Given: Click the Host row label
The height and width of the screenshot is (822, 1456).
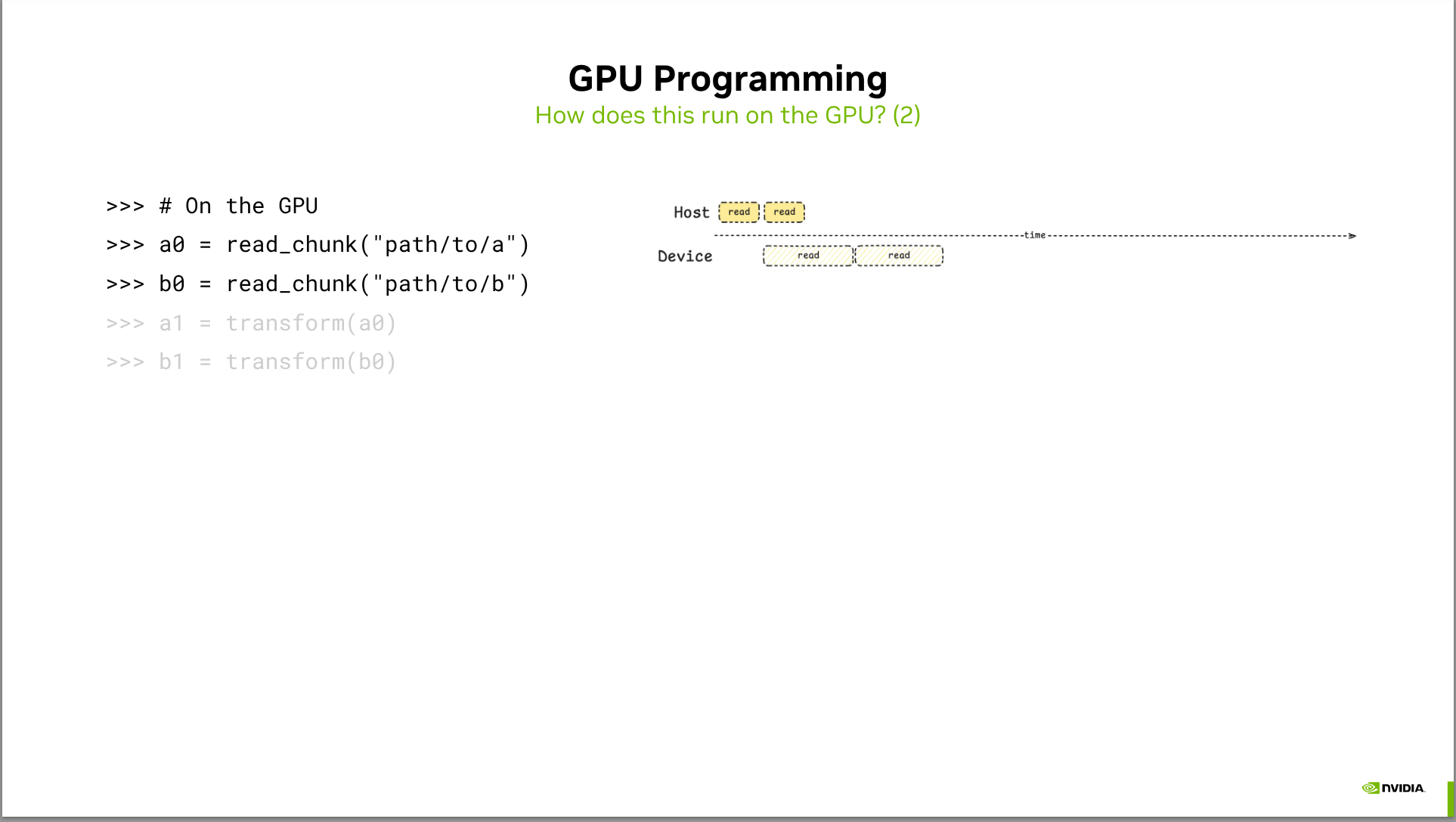Looking at the screenshot, I should pyautogui.click(x=691, y=212).
